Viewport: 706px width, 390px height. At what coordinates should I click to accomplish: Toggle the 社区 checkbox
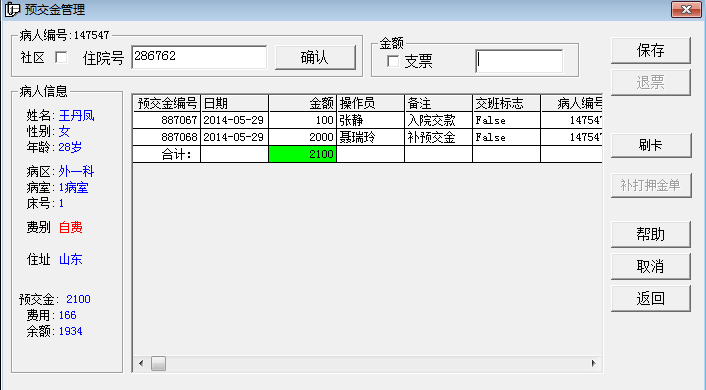(61, 57)
